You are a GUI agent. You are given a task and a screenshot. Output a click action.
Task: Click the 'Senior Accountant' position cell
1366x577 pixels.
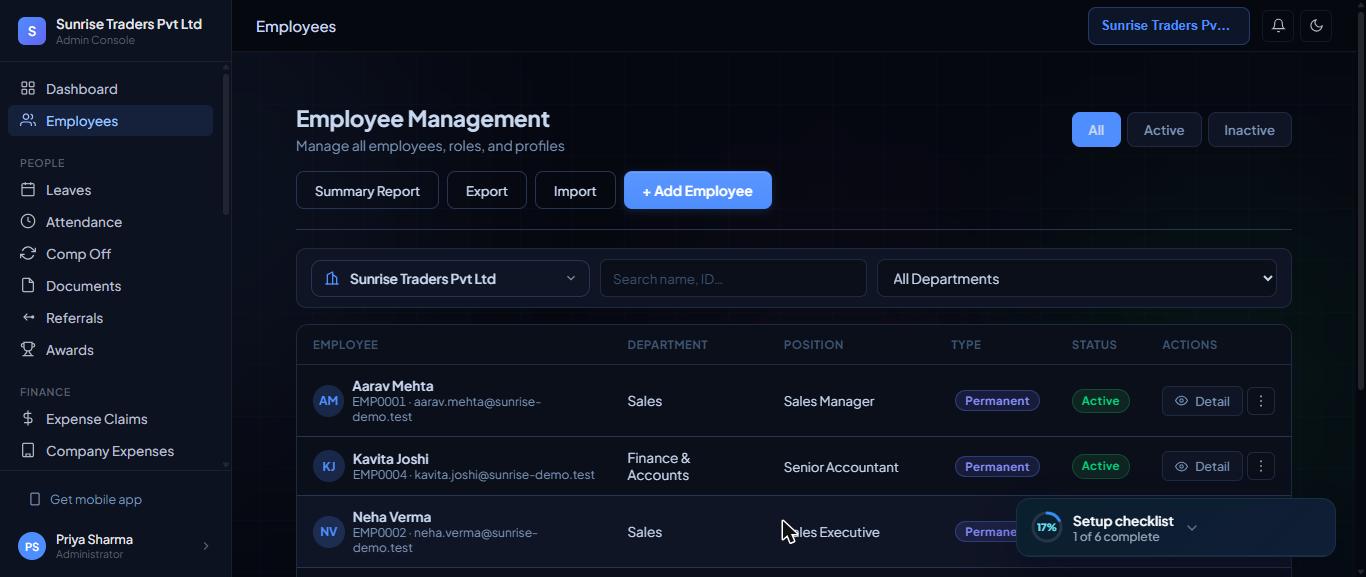pos(841,467)
